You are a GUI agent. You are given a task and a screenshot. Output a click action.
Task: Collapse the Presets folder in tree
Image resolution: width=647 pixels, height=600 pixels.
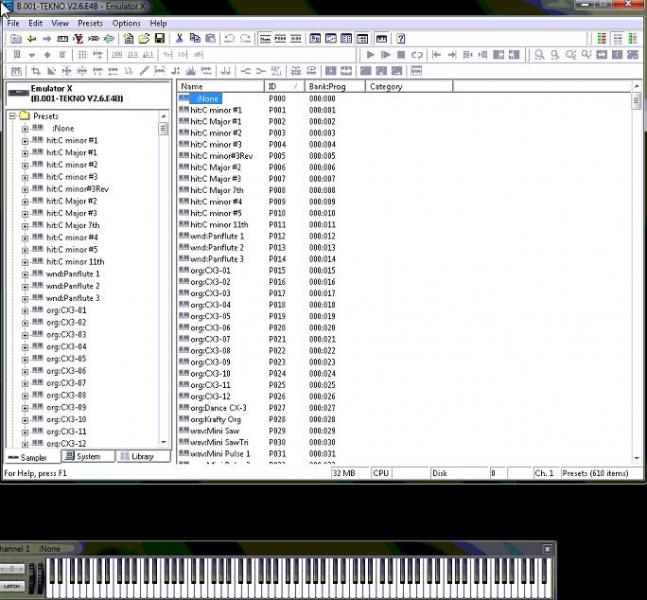pos(12,116)
